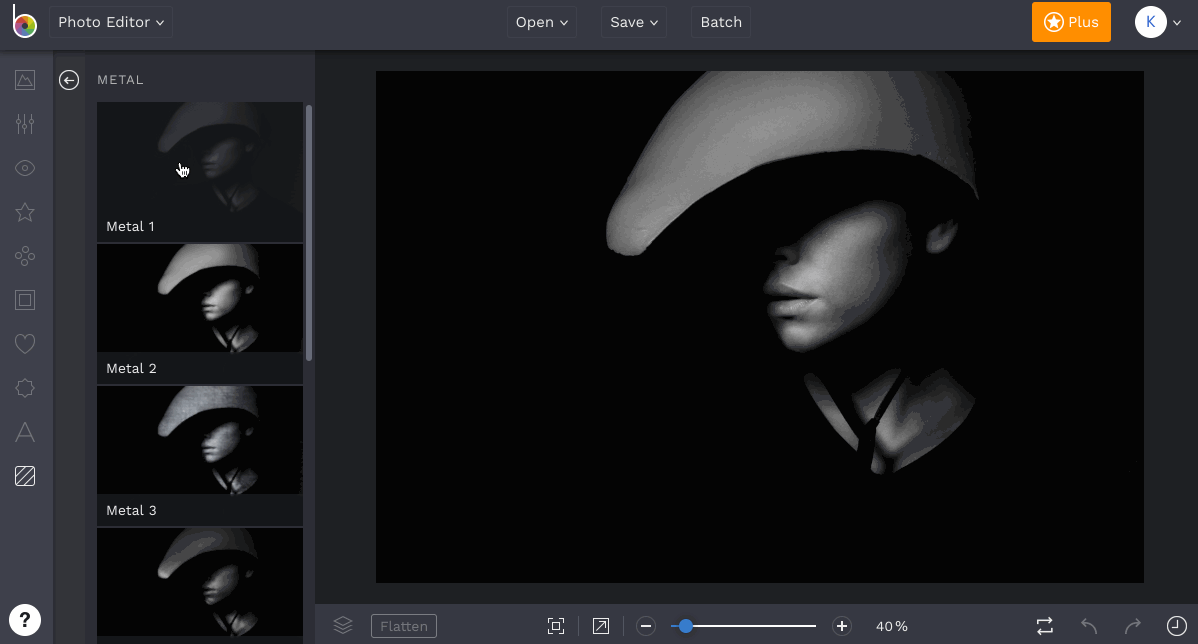
Task: Open the help question mark button
Action: click(x=24, y=620)
